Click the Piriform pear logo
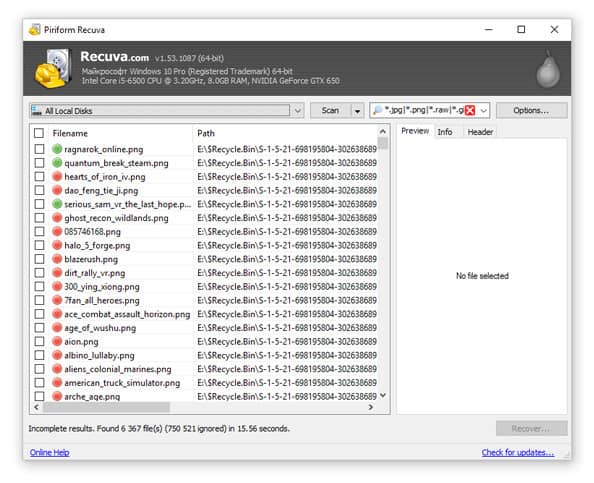 (548, 69)
